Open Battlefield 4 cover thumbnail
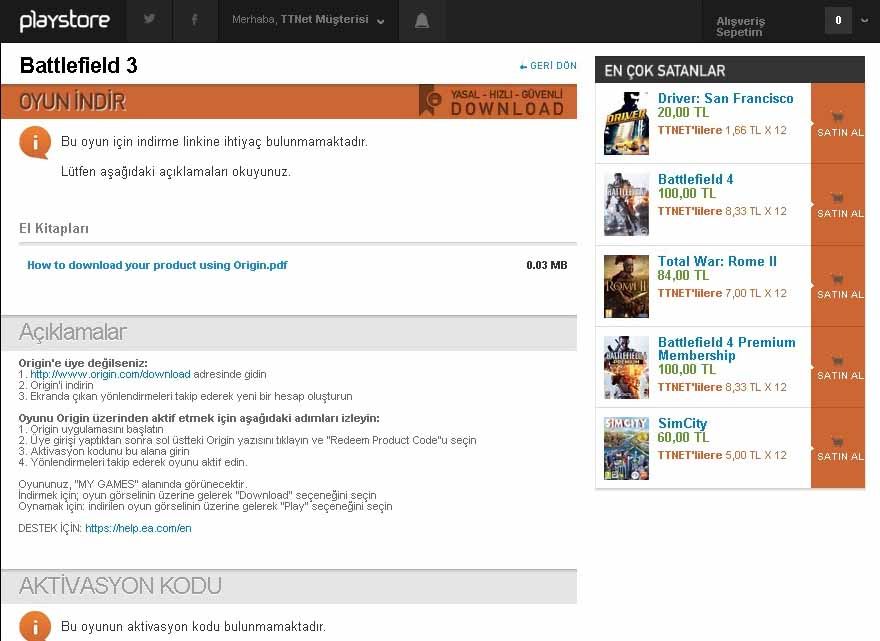 click(x=626, y=204)
